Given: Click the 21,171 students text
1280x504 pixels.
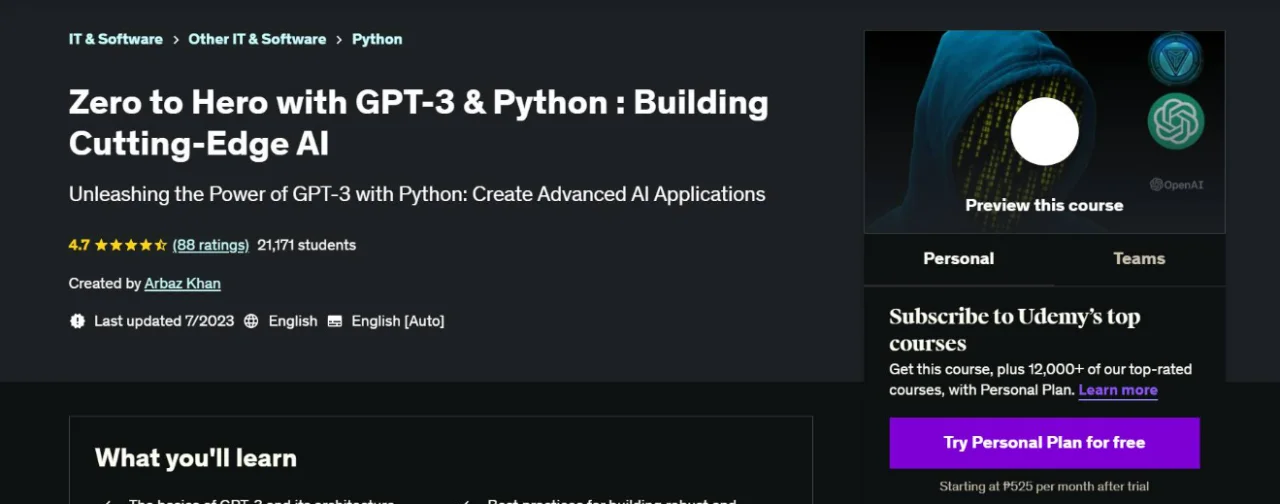Looking at the screenshot, I should pyautogui.click(x=306, y=245).
